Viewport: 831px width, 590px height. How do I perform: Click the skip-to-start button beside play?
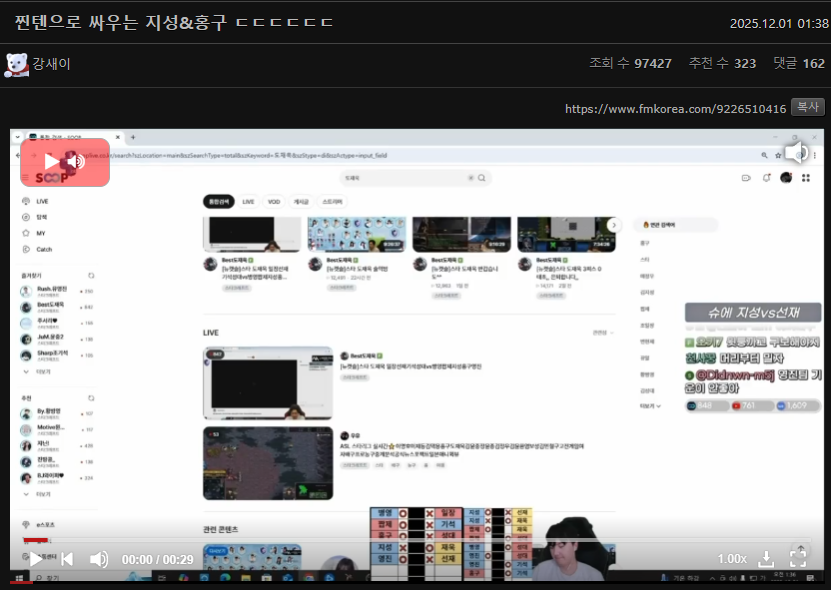click(x=67, y=559)
